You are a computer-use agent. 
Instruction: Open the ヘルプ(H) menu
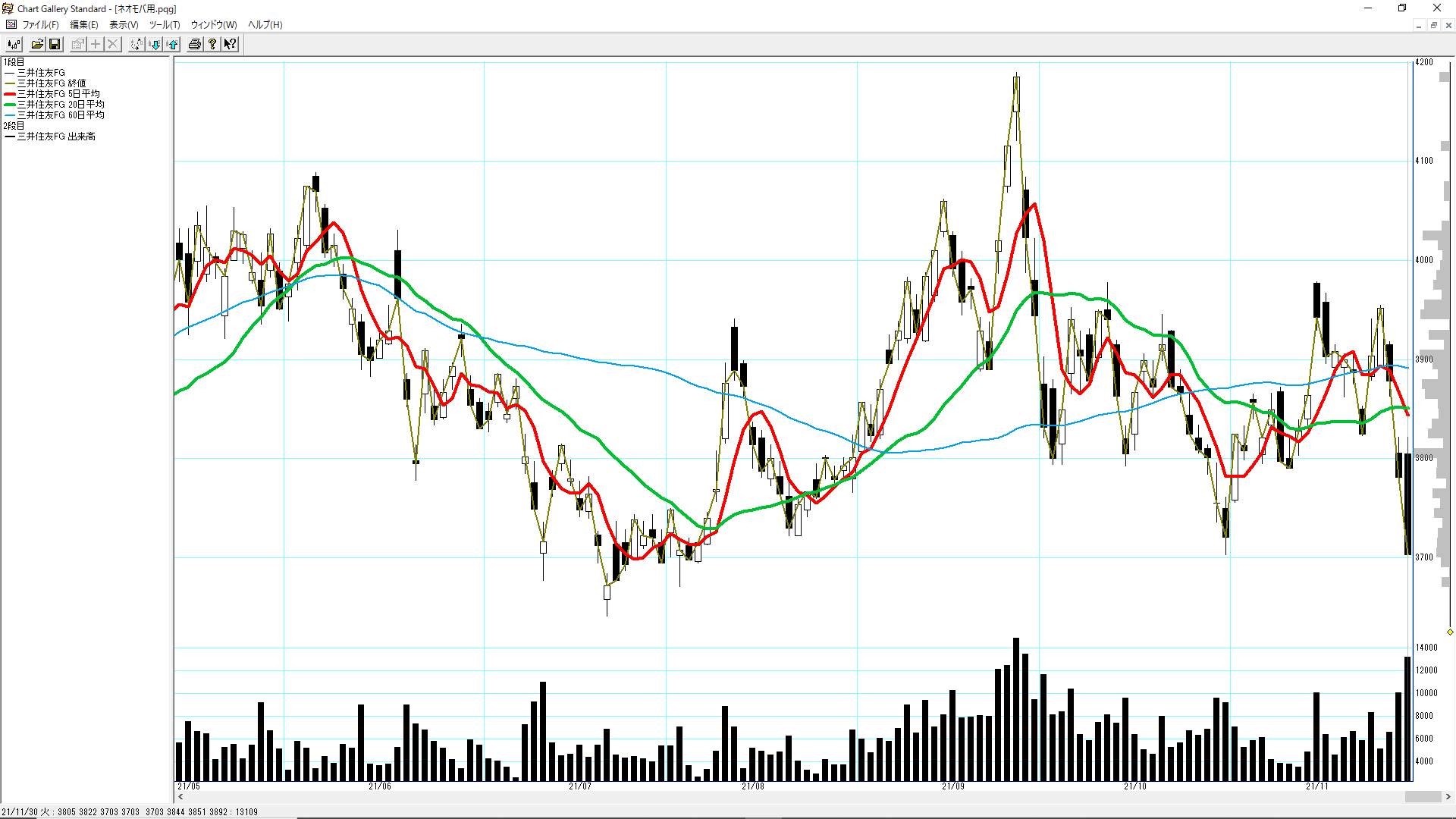265,25
